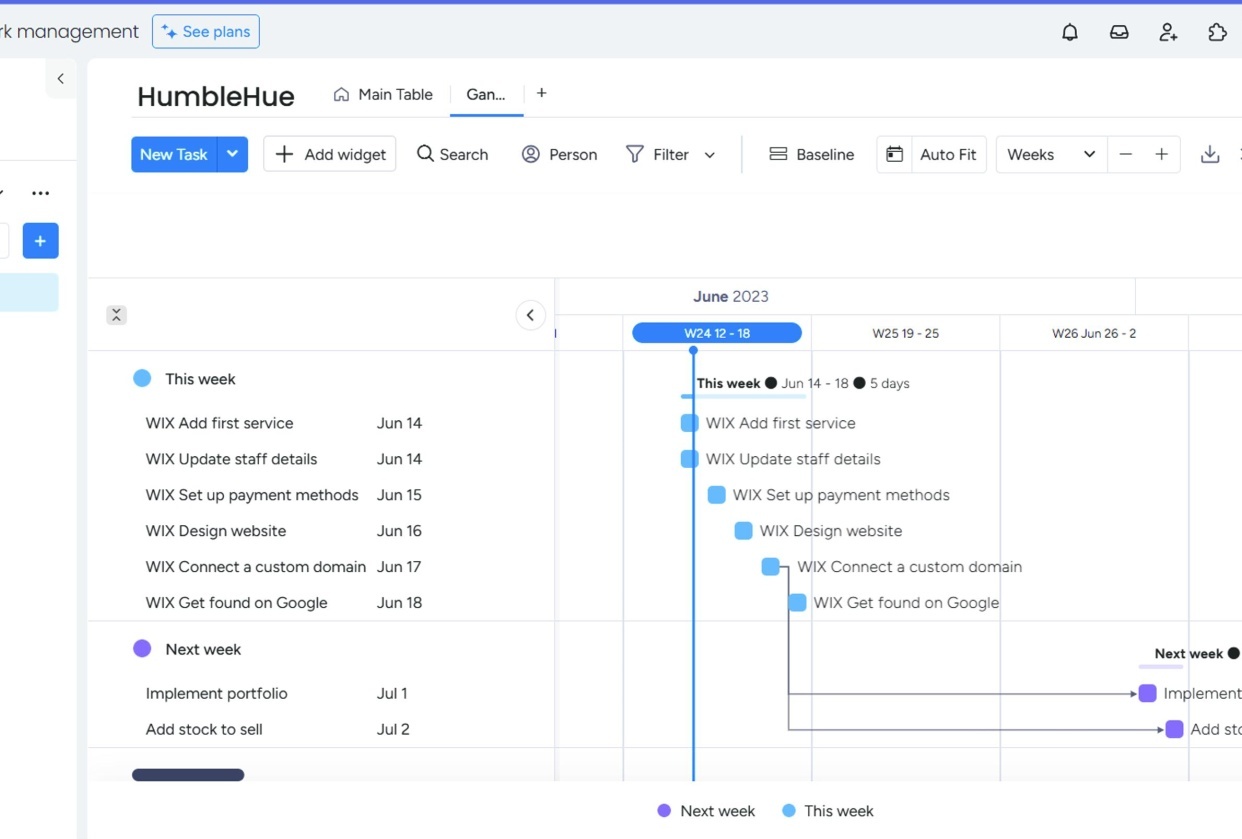The image size is (1242, 839).
Task: Open the inbox tray icon
Action: click(x=1119, y=32)
